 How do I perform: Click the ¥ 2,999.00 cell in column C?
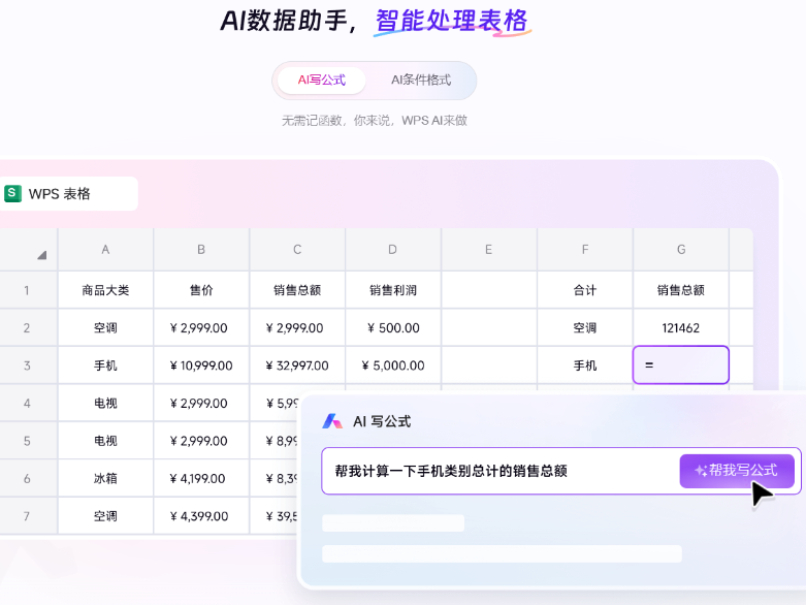pyautogui.click(x=298, y=328)
